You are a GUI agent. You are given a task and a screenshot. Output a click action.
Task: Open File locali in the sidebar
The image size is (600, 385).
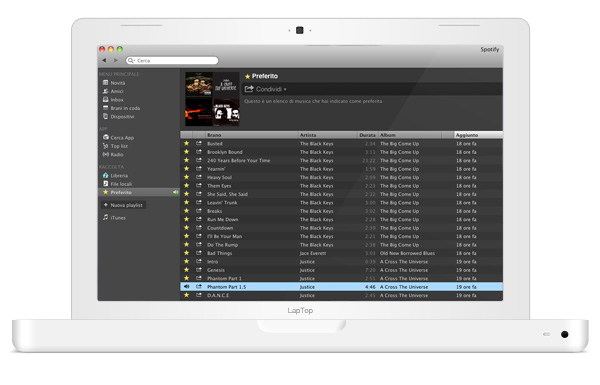click(121, 184)
